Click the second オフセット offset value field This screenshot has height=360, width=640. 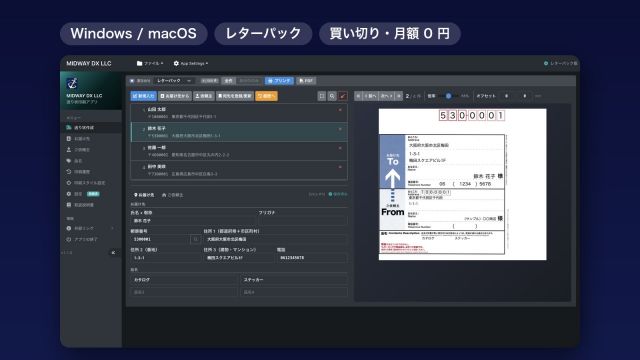(x=524, y=96)
